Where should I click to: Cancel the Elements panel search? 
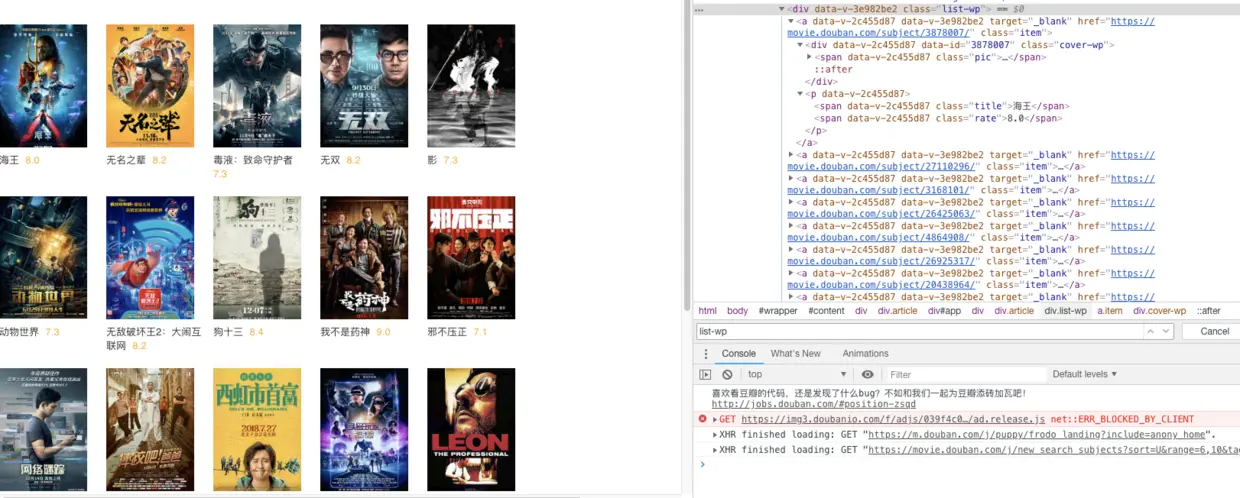[x=1214, y=331]
